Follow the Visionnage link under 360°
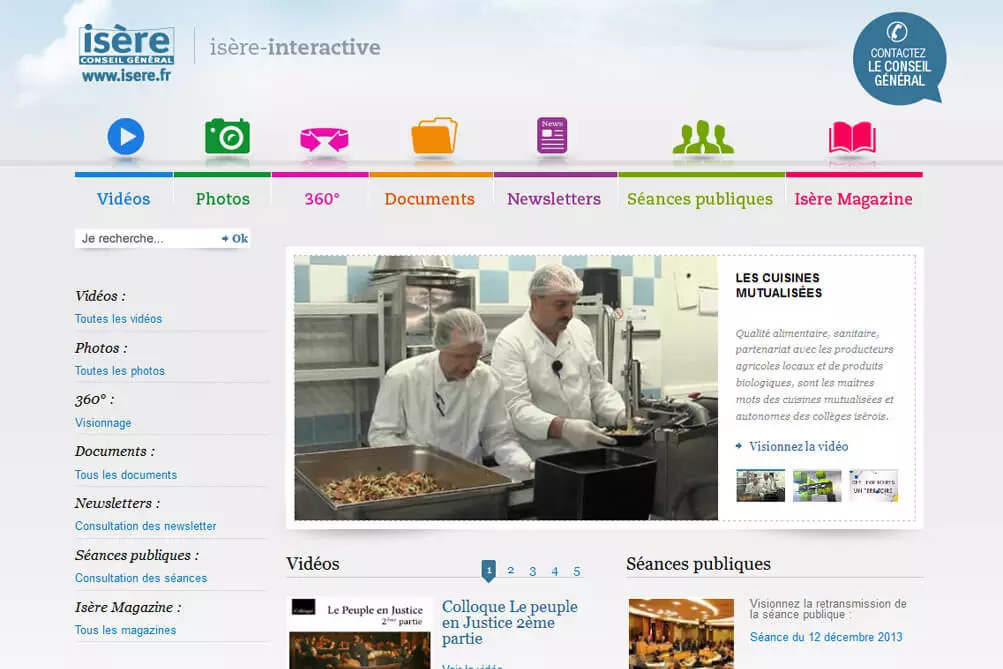Screen dimensions: 1003x669 (103, 423)
